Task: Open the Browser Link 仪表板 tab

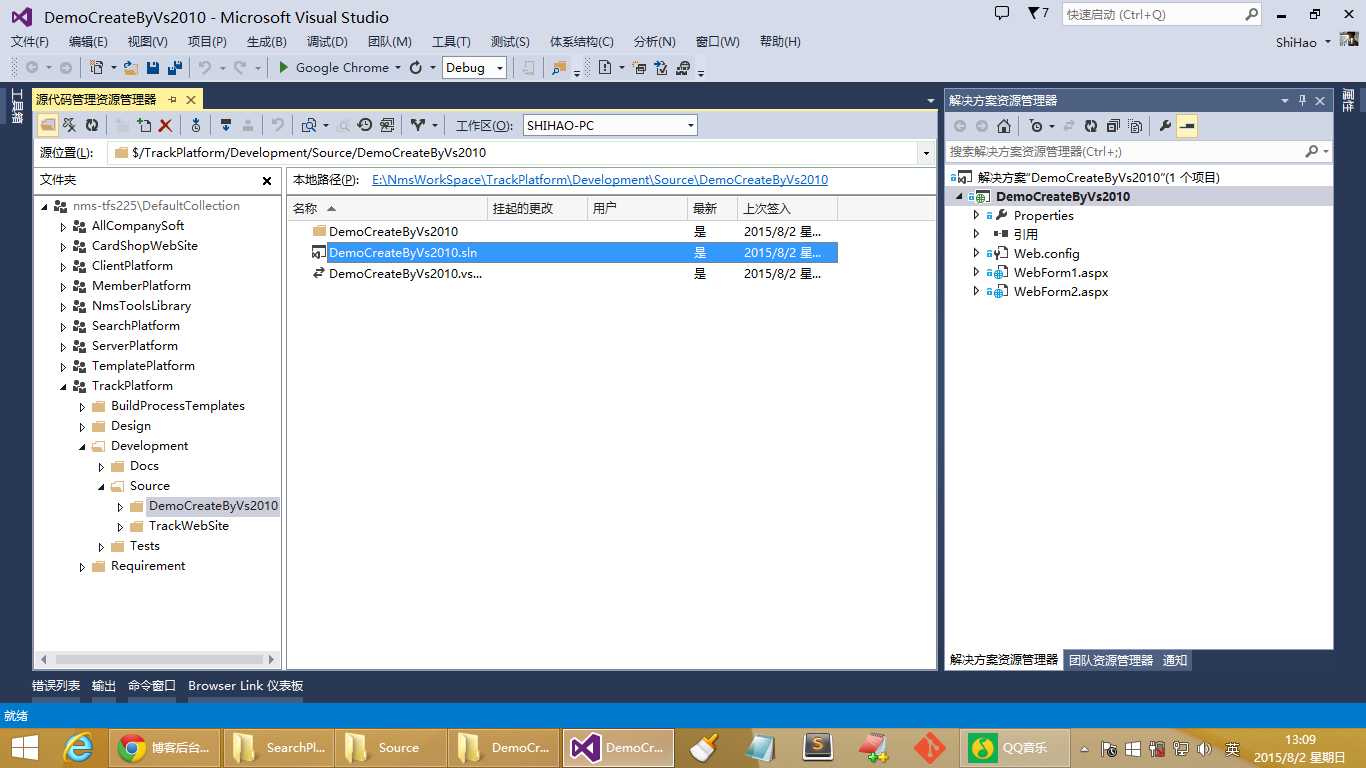Action: [x=245, y=686]
